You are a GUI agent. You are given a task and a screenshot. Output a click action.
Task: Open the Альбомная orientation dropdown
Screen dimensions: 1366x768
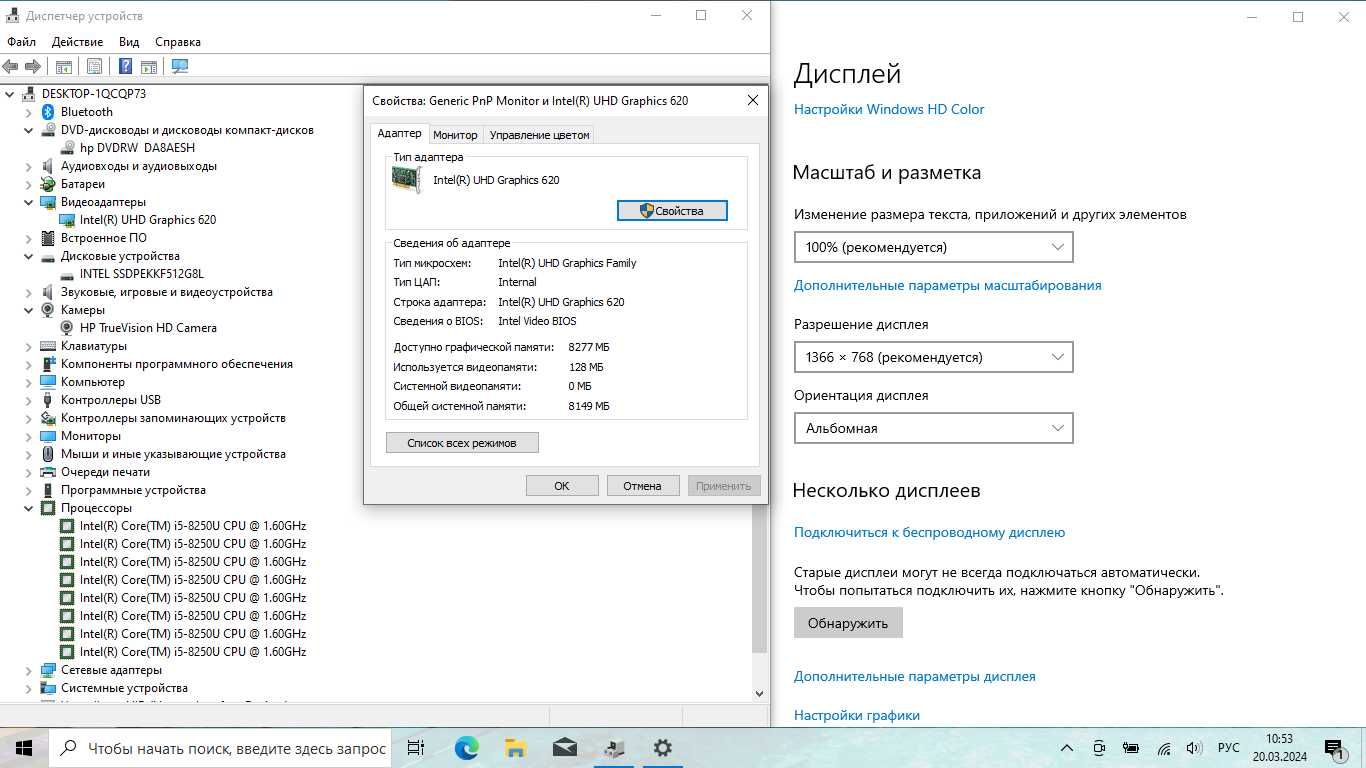tap(933, 428)
